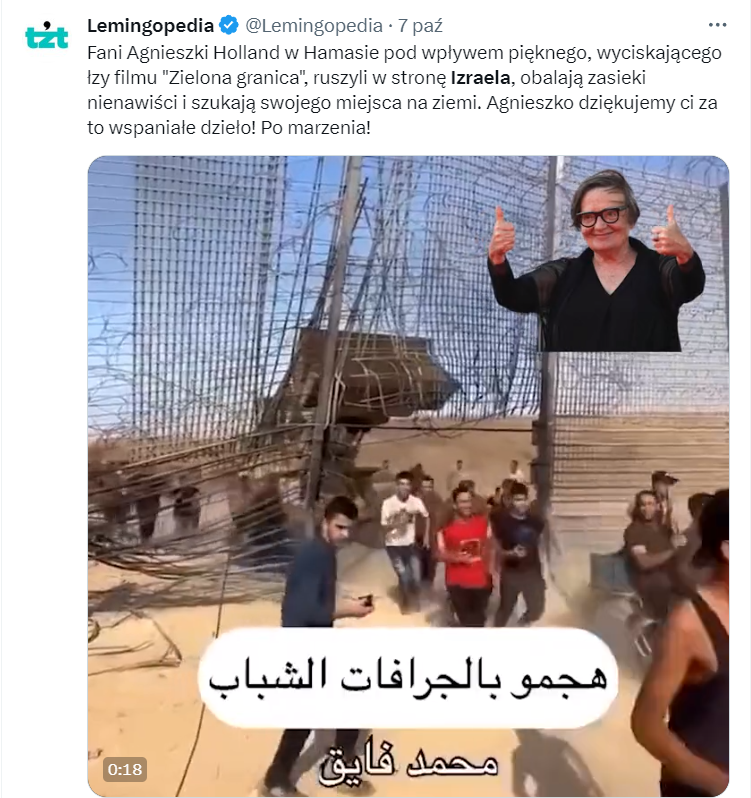Open the tzt profile avatar
The image size is (751, 798).
46,36
